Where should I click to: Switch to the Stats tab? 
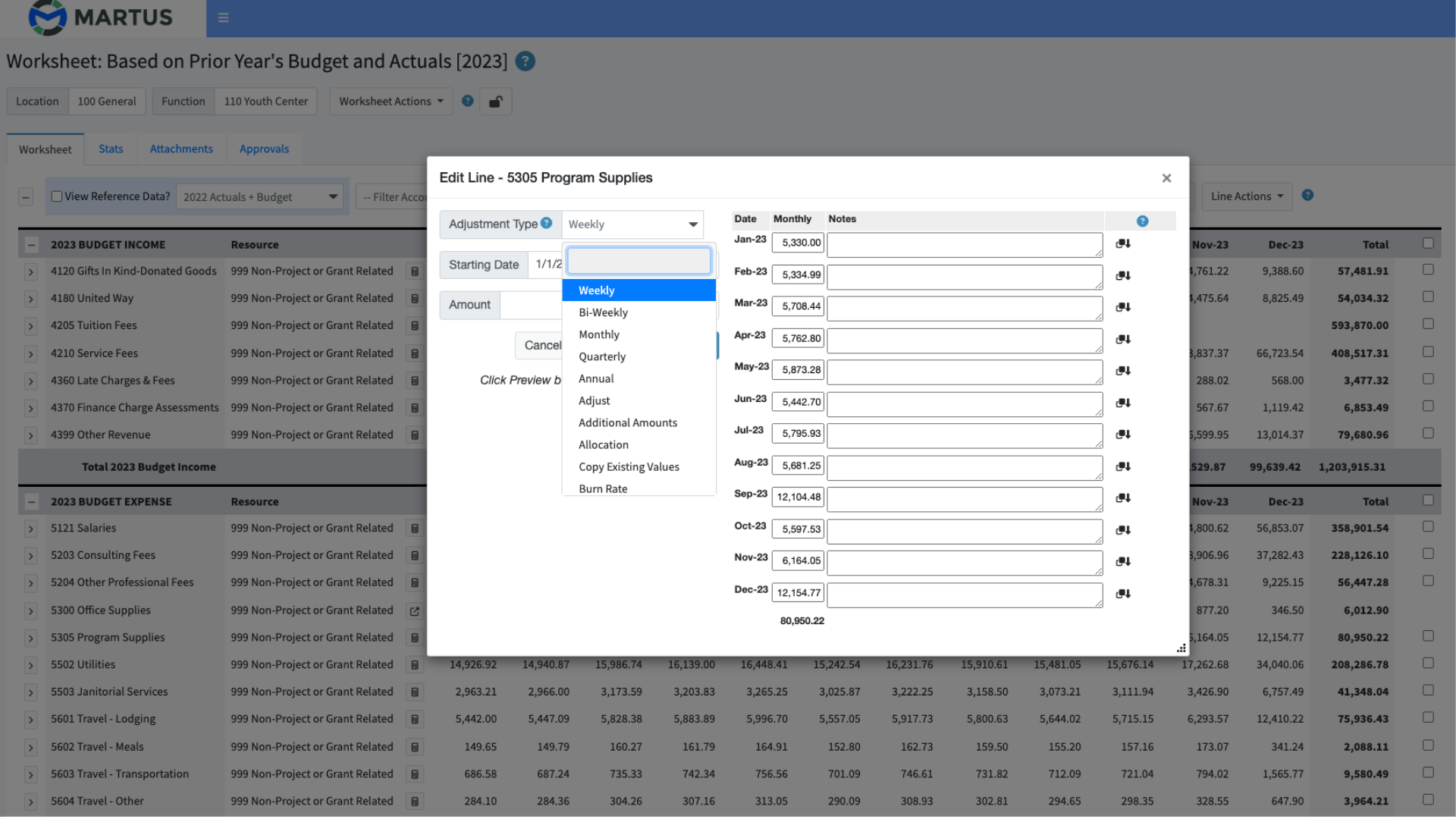pyautogui.click(x=111, y=149)
